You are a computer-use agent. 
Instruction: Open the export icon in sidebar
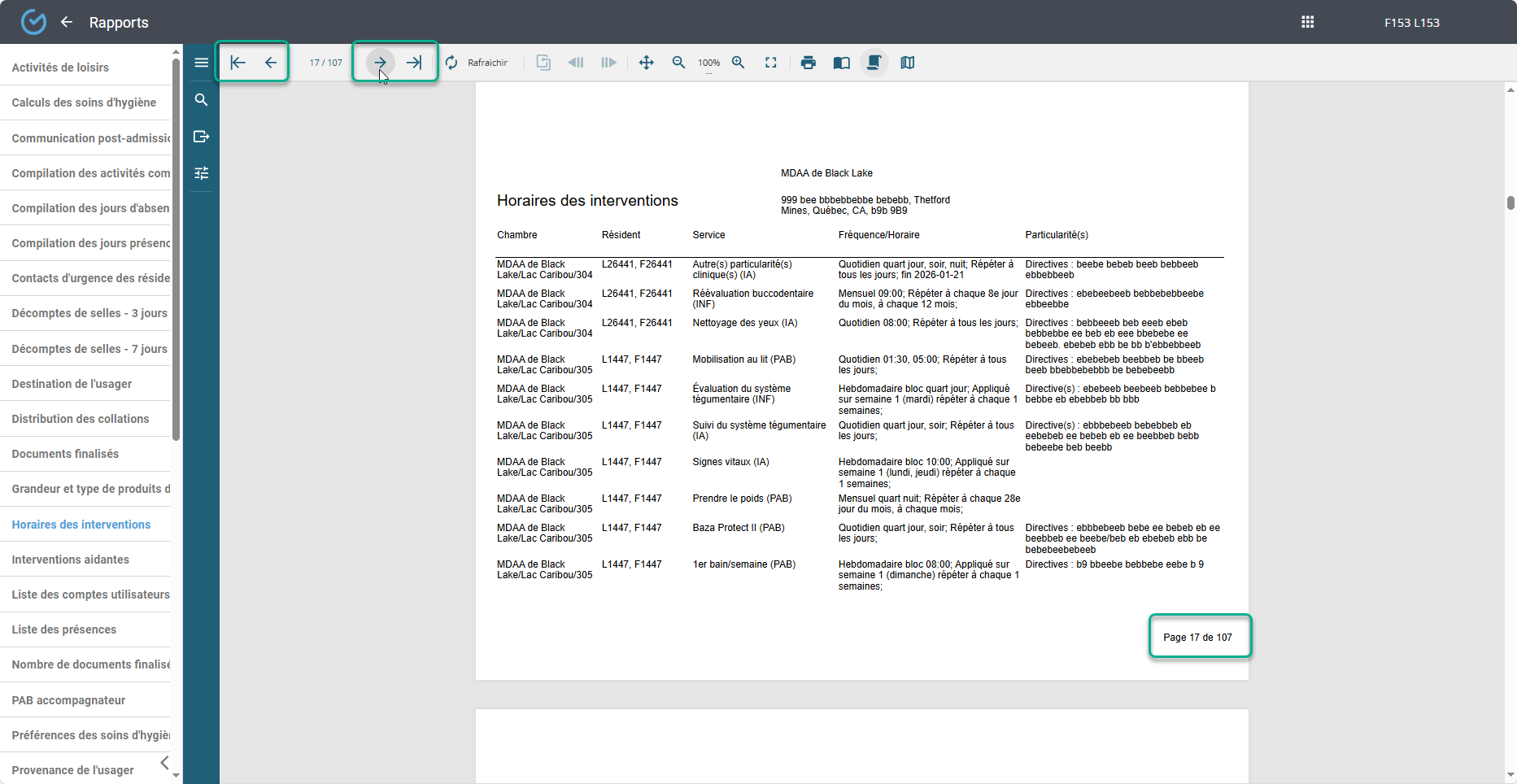pos(201,137)
